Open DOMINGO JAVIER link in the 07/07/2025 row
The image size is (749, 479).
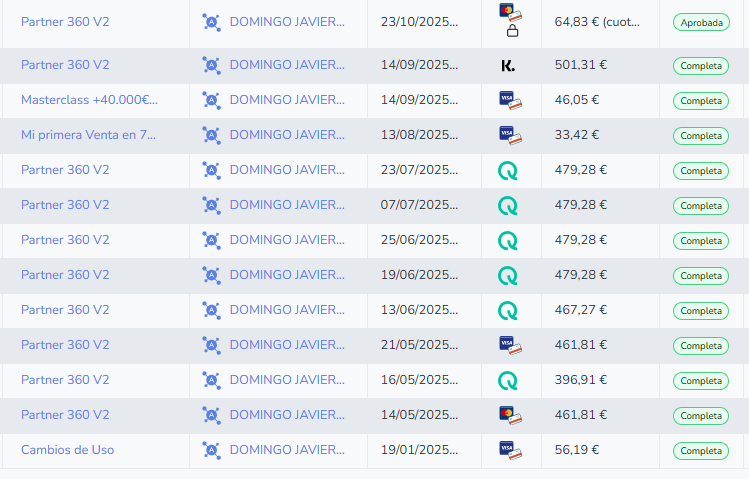click(287, 205)
